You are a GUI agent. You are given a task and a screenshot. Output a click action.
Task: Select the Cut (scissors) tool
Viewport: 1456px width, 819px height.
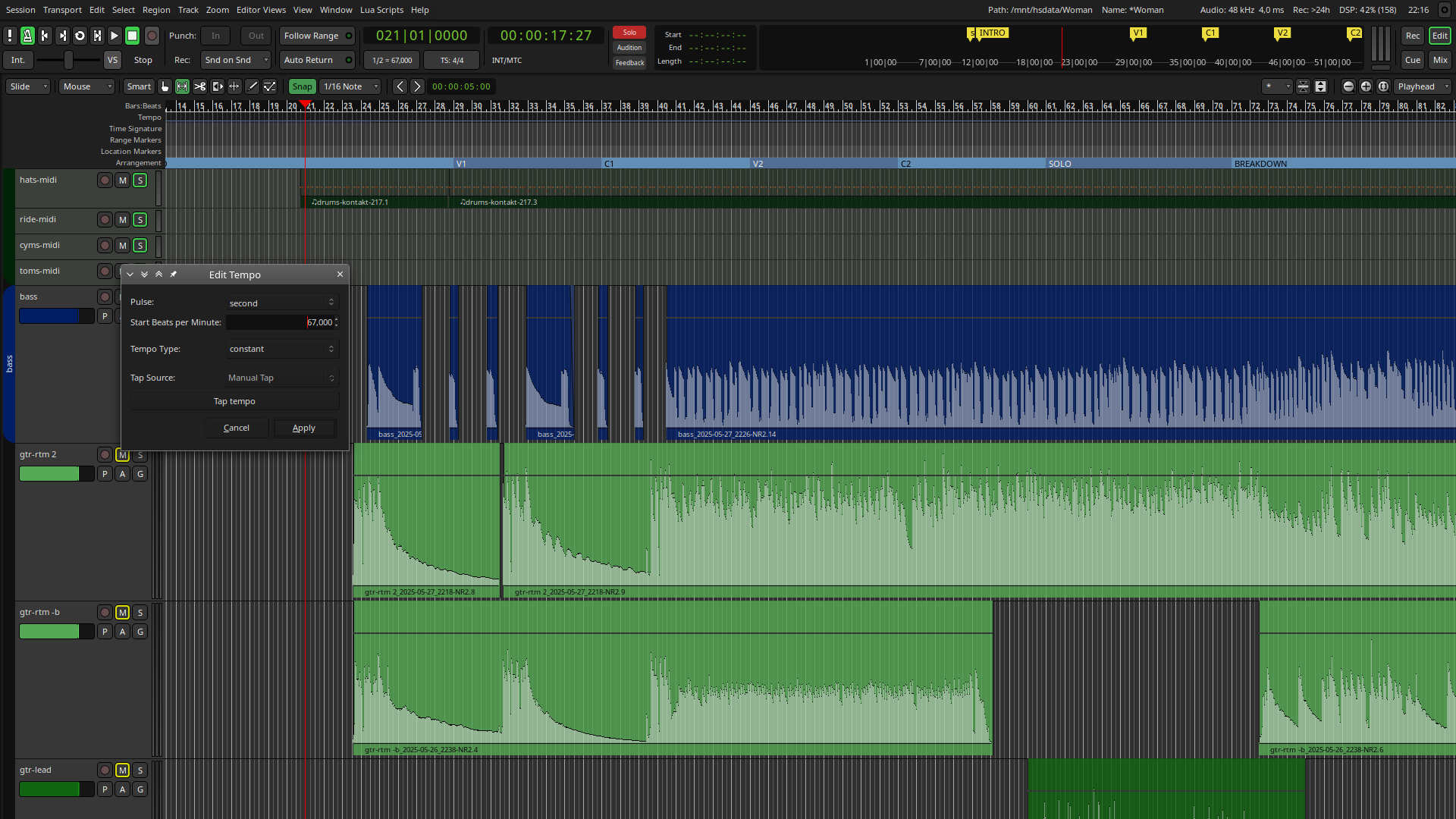tap(199, 86)
